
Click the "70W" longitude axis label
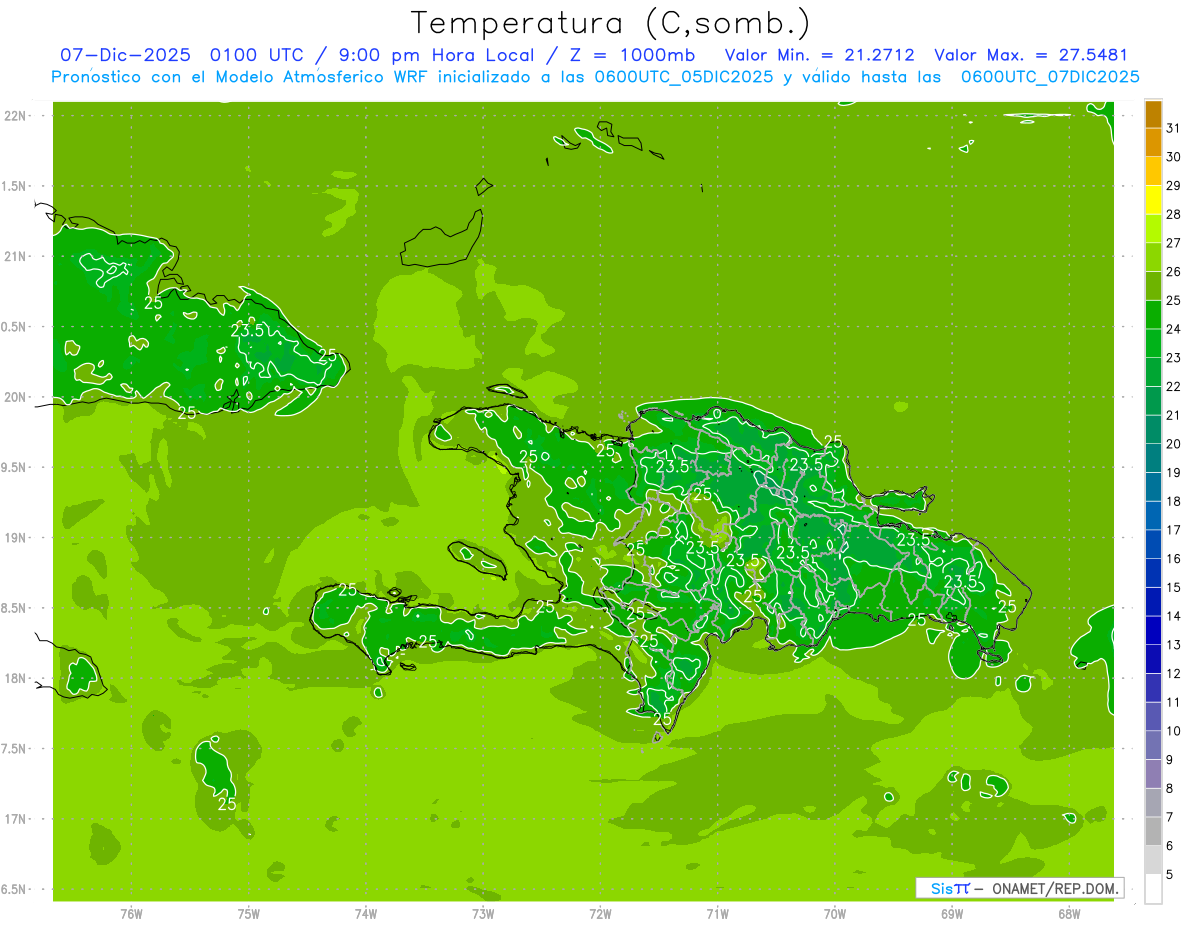[835, 913]
